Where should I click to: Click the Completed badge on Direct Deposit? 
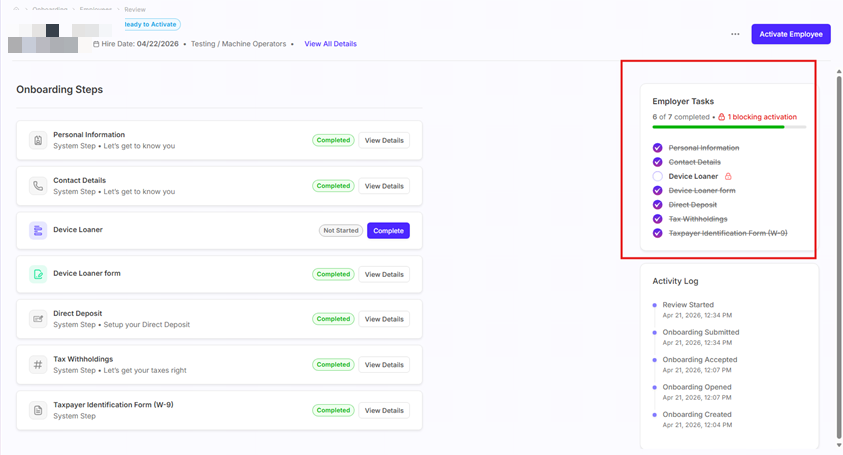[x=333, y=319]
